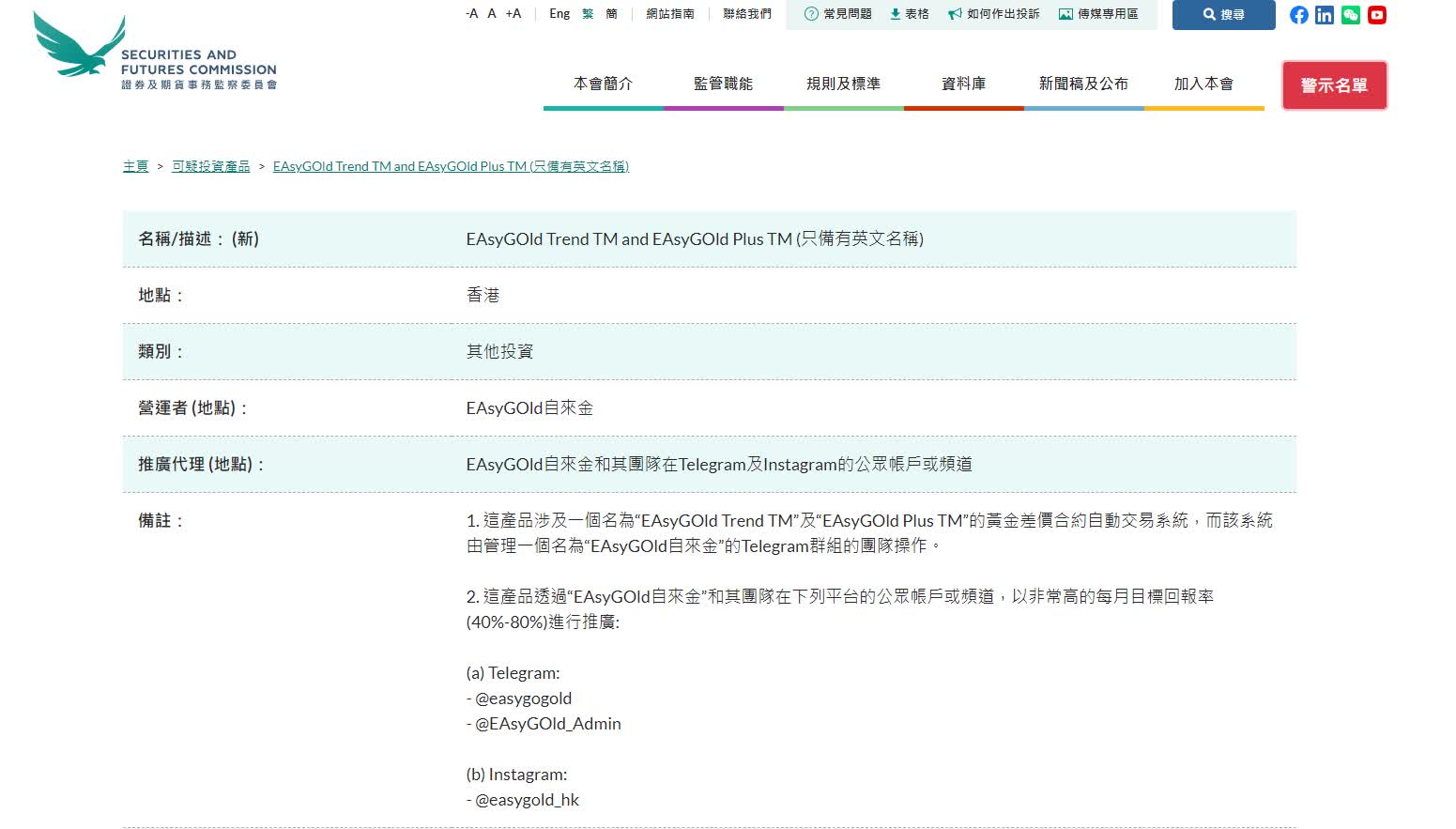Expand the 規則及標準 navigation menu
The image size is (1456, 829).
(843, 84)
